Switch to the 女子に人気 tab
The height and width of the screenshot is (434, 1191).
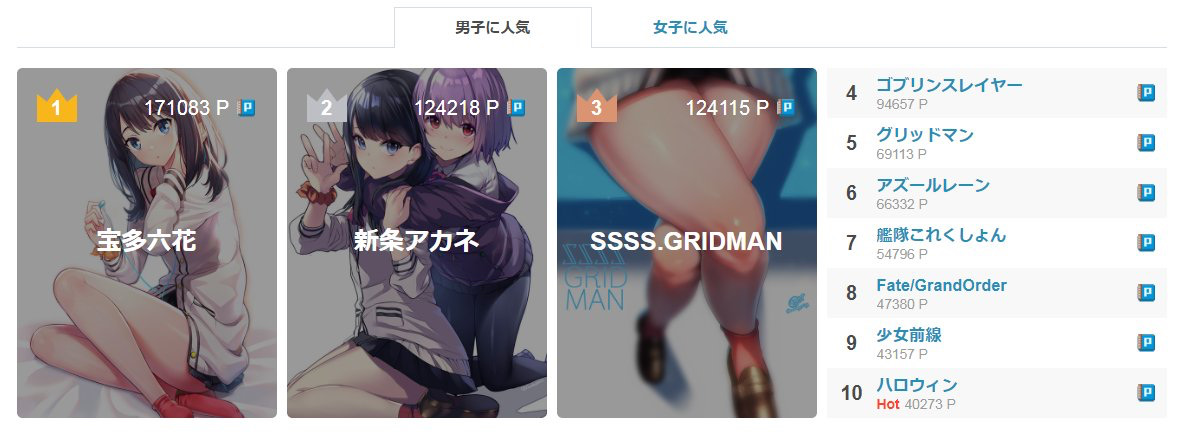pos(690,28)
